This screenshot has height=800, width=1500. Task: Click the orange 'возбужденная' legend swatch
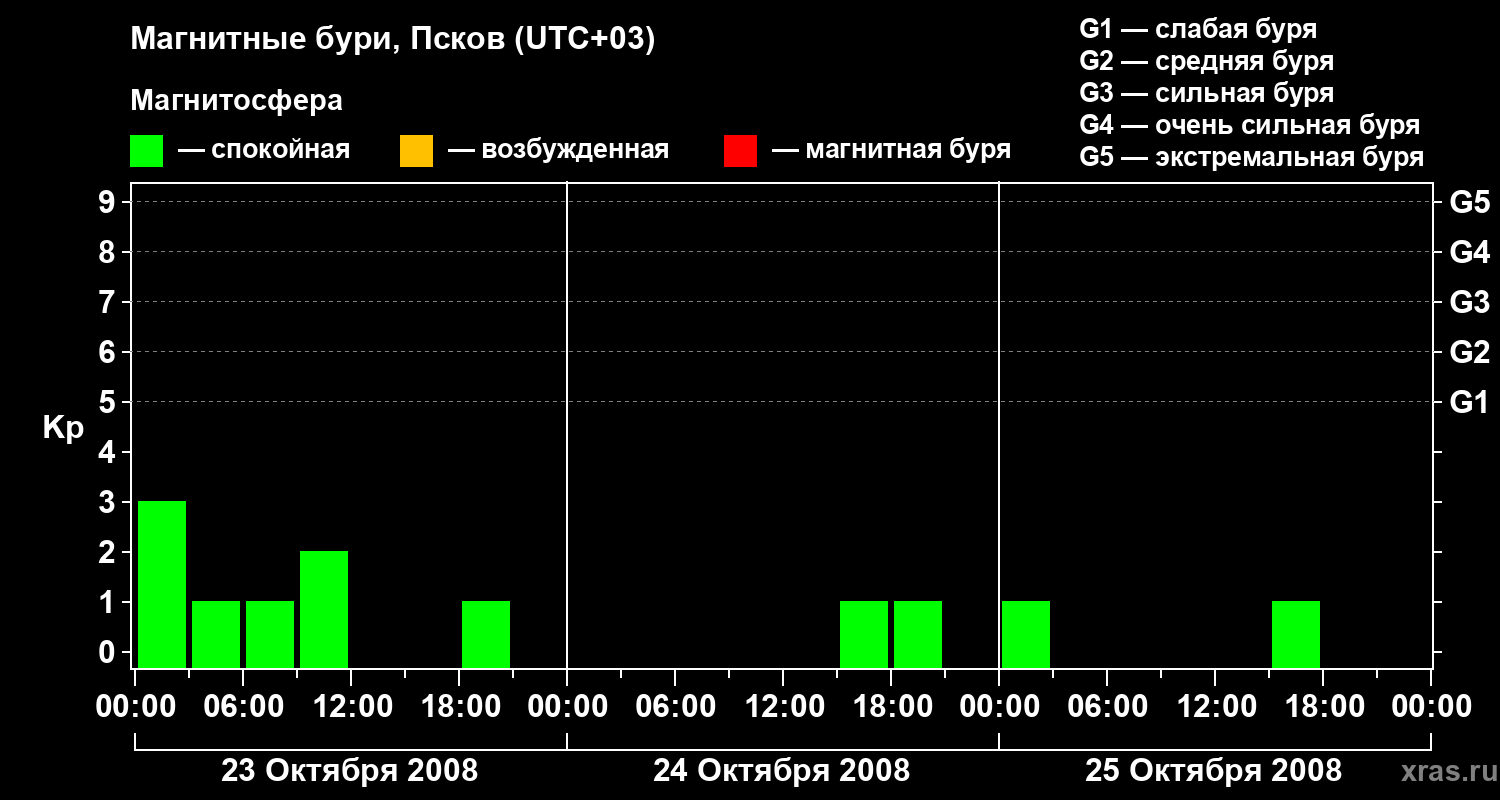pos(416,151)
